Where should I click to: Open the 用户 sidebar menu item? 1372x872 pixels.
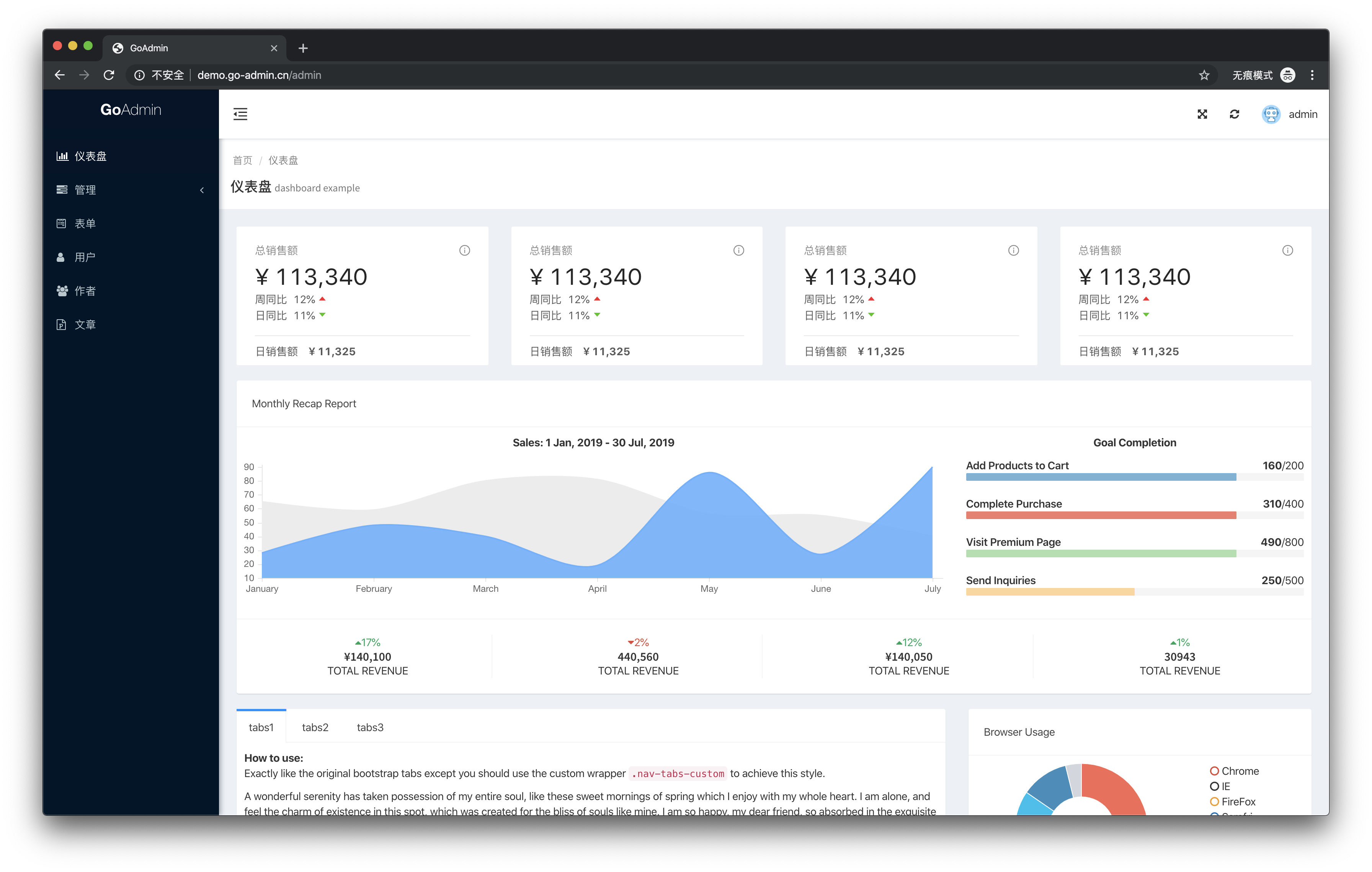point(85,258)
